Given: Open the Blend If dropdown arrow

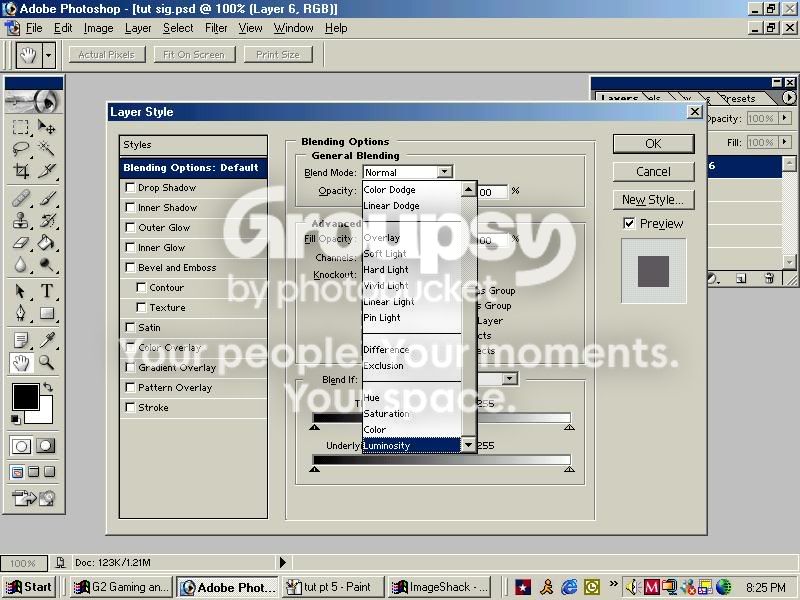Looking at the screenshot, I should pyautogui.click(x=509, y=379).
